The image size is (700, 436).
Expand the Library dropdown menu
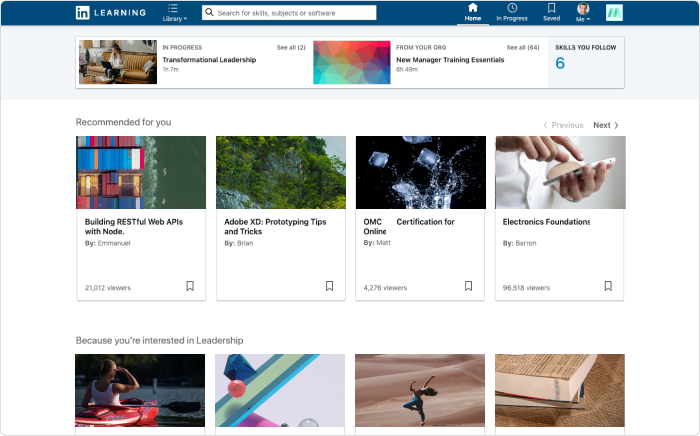click(x=174, y=13)
